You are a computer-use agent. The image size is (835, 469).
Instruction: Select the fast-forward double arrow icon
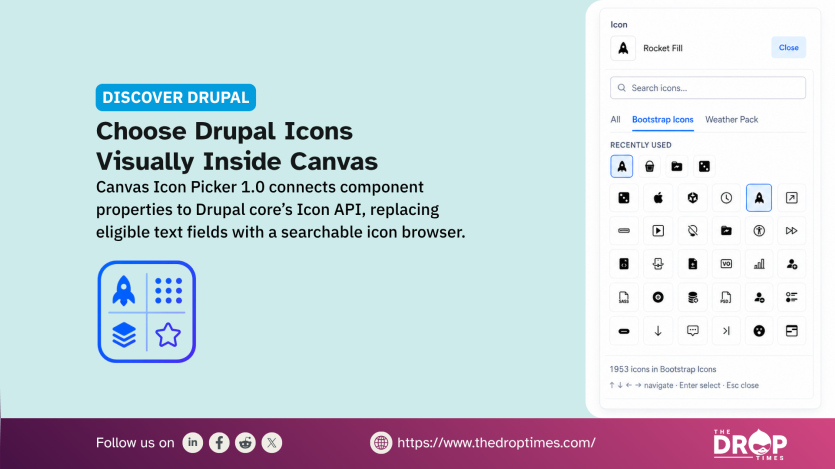point(792,231)
